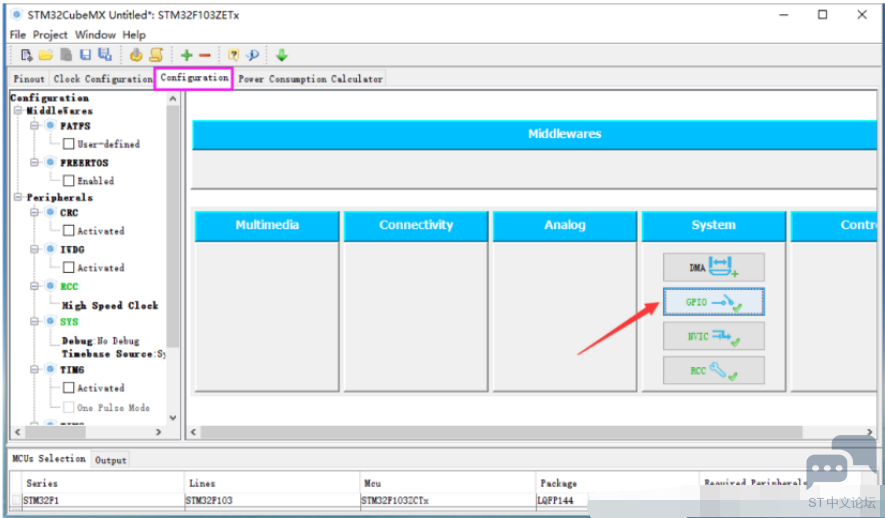The height and width of the screenshot is (518, 885).
Task: Click the Load Project folder icon
Action: point(46,55)
